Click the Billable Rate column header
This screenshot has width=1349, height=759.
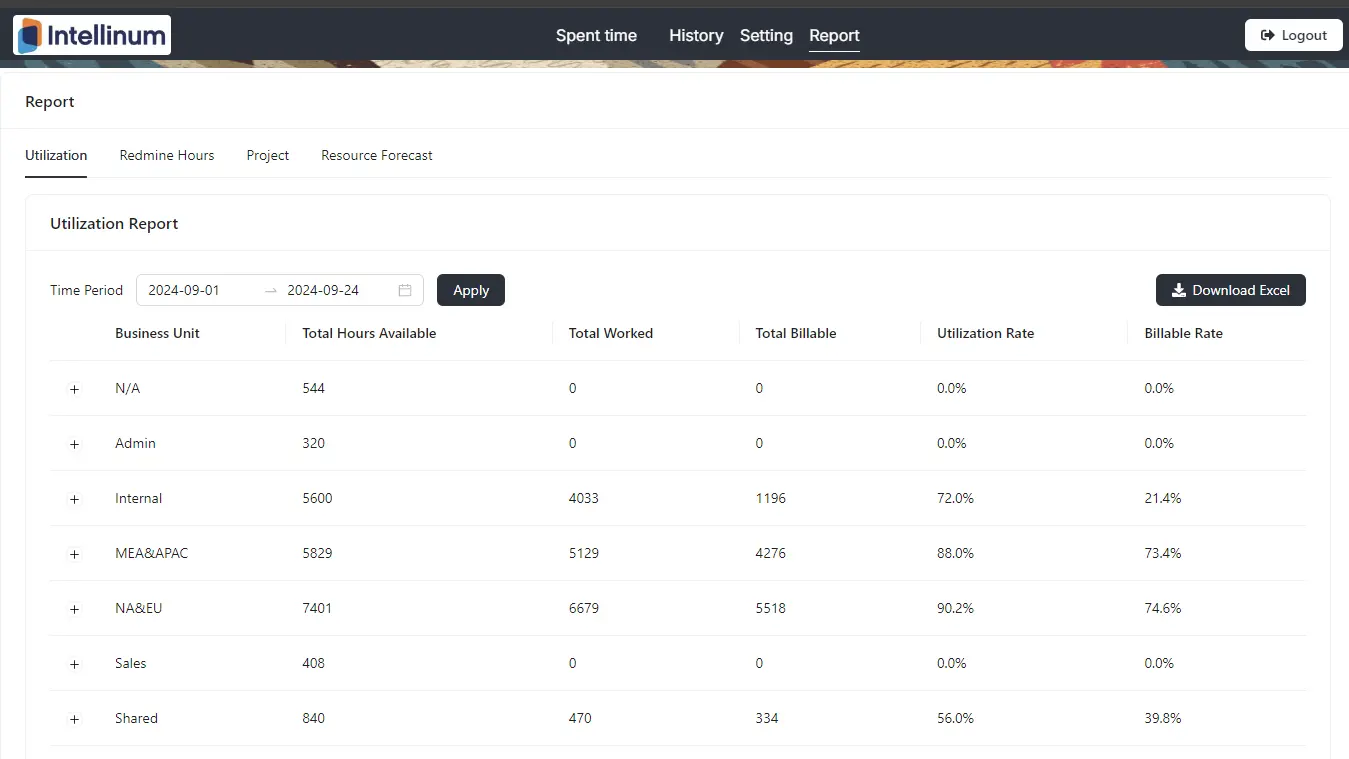click(x=1183, y=333)
